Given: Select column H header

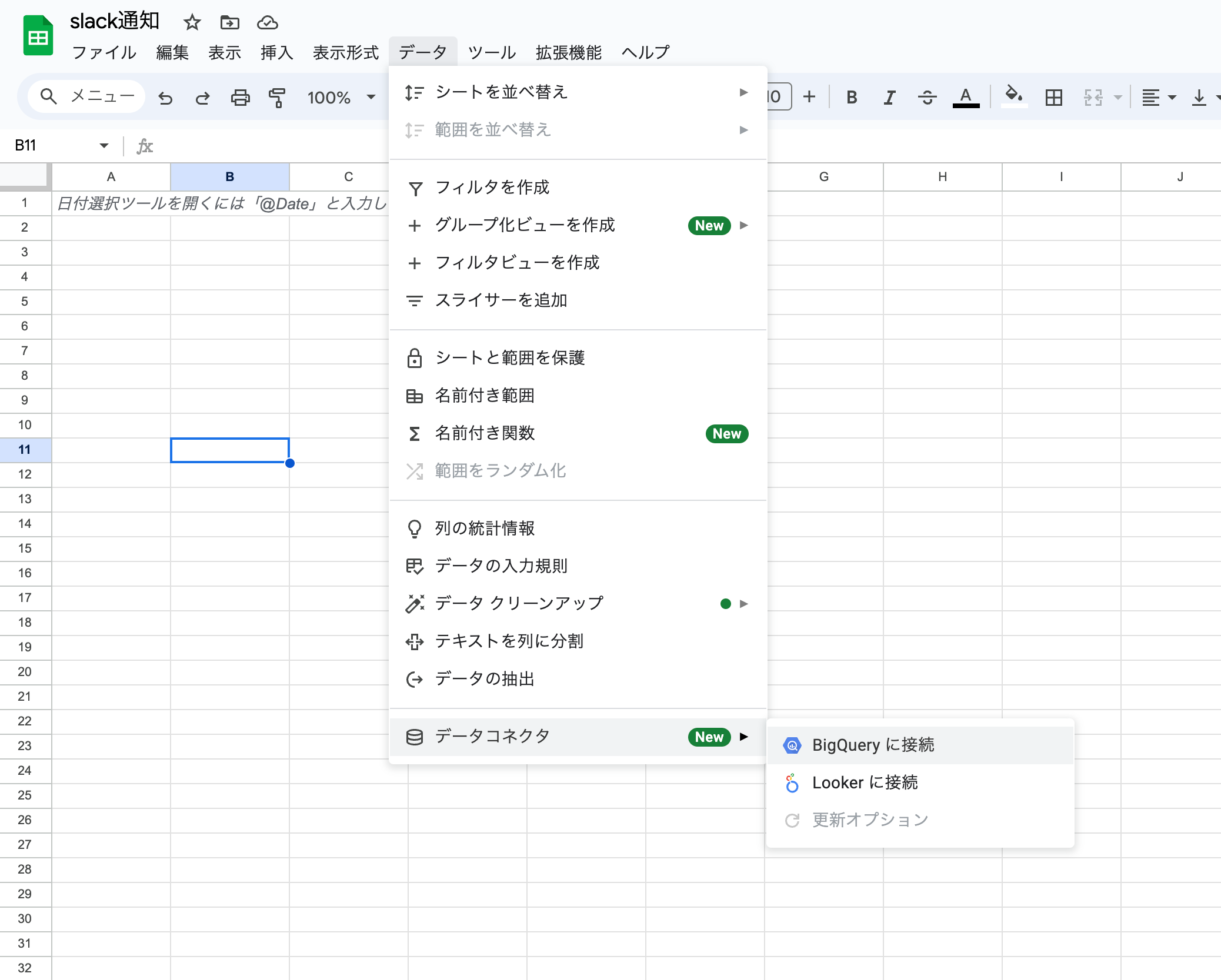Looking at the screenshot, I should [x=943, y=177].
